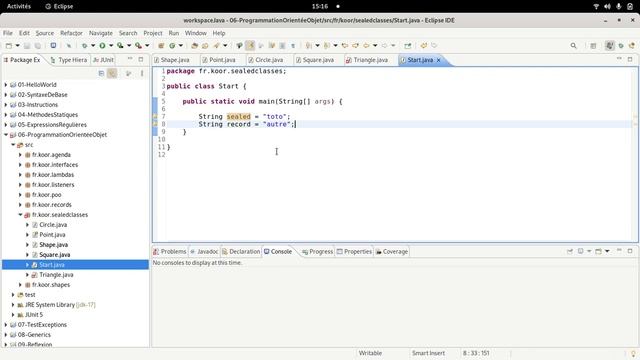Screen dimensions: 640x360
Task: Click the warning marker on line 7
Action: pyautogui.click(x=155, y=116)
